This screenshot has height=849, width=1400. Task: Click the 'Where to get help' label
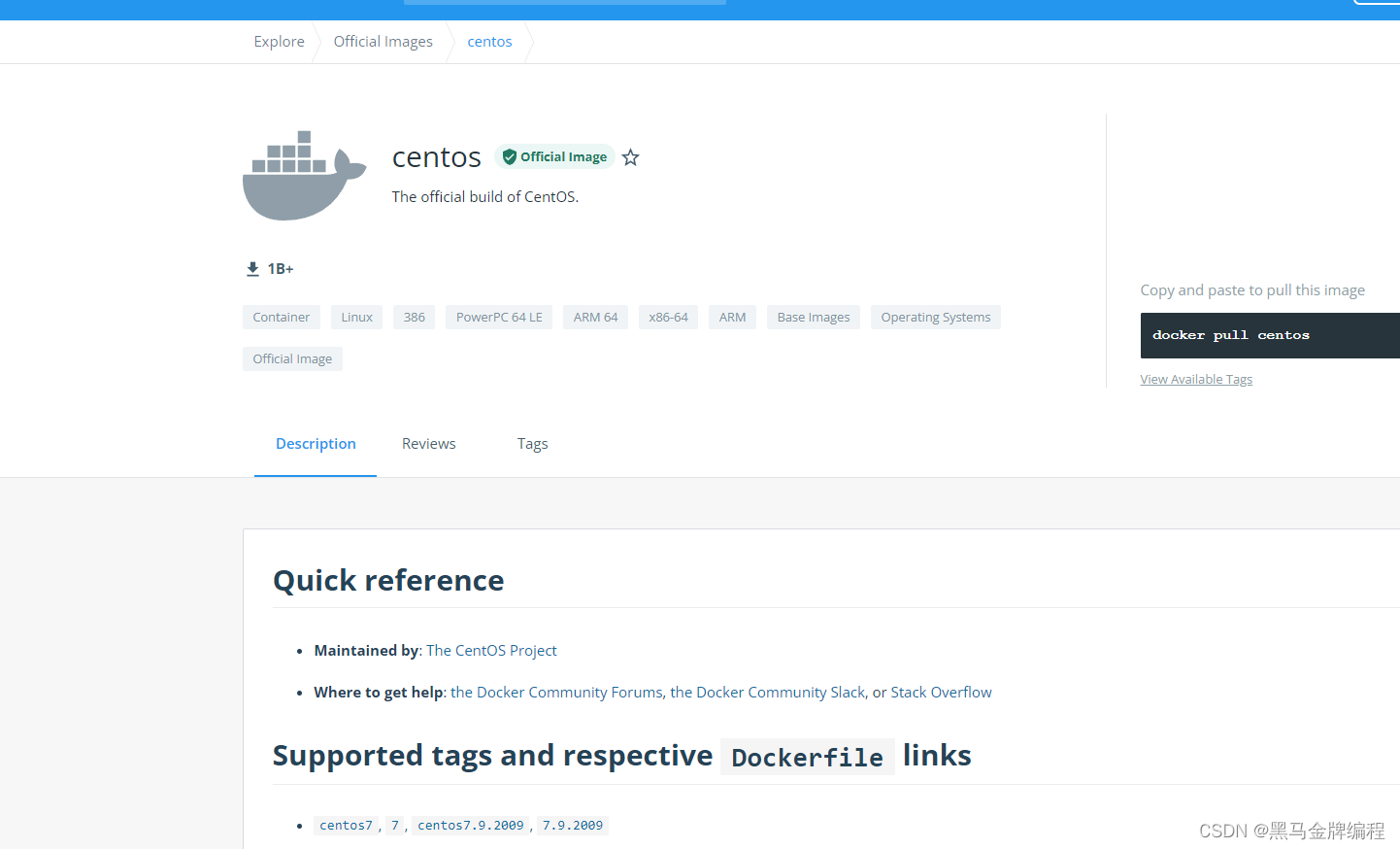(379, 693)
